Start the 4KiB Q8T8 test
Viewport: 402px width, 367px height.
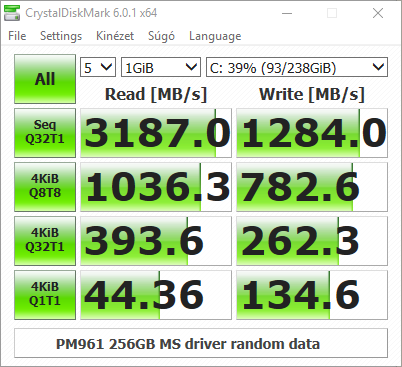[45, 187]
